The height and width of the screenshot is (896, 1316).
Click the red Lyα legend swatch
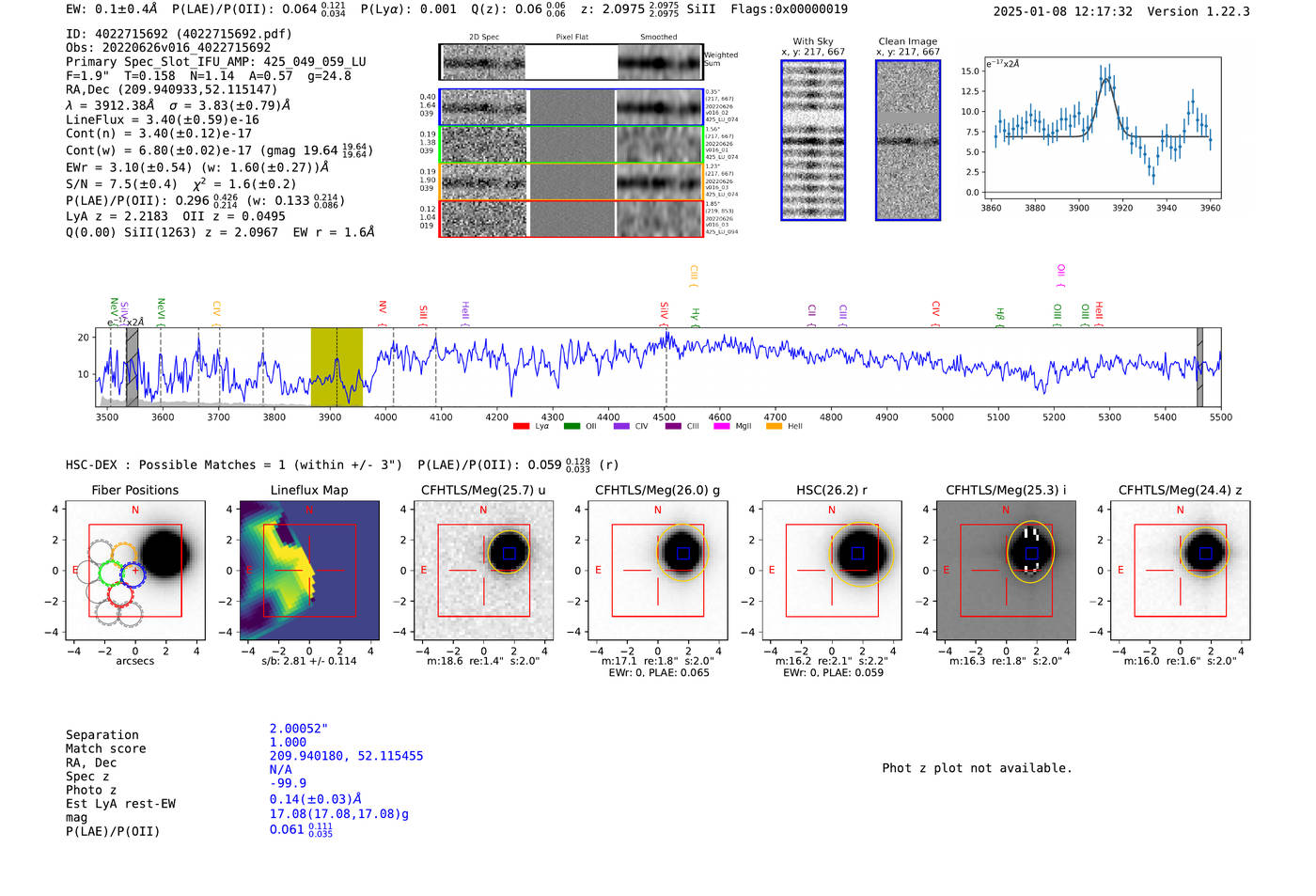[x=521, y=427]
